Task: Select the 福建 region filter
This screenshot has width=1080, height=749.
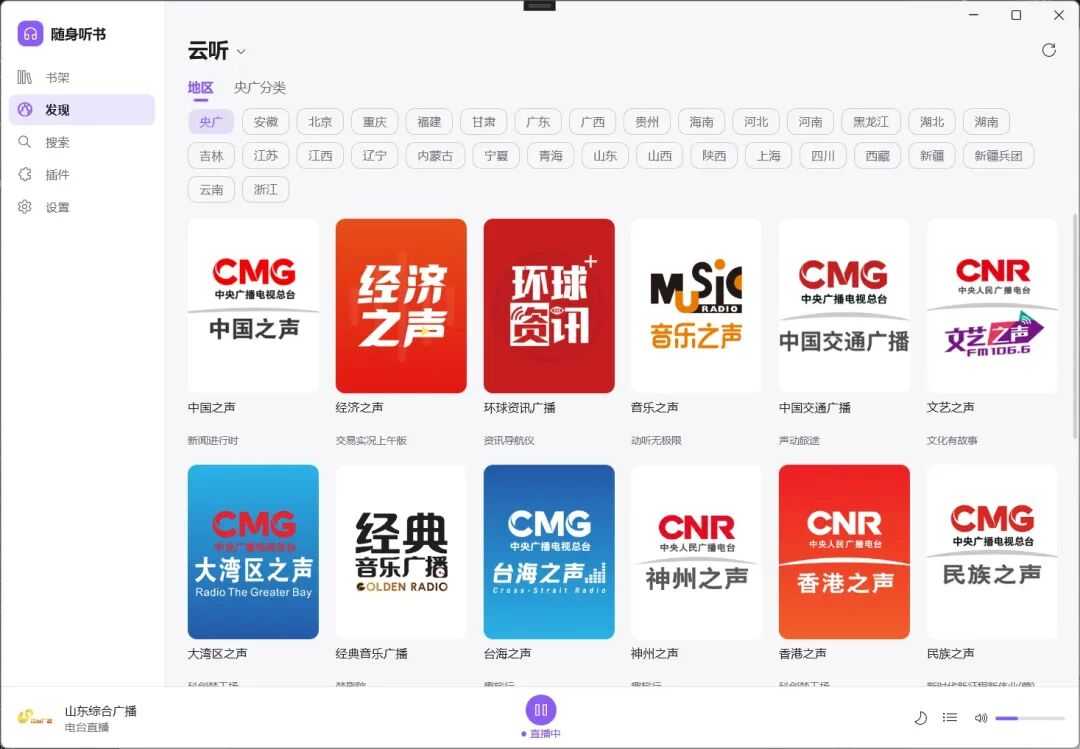Action: click(428, 122)
